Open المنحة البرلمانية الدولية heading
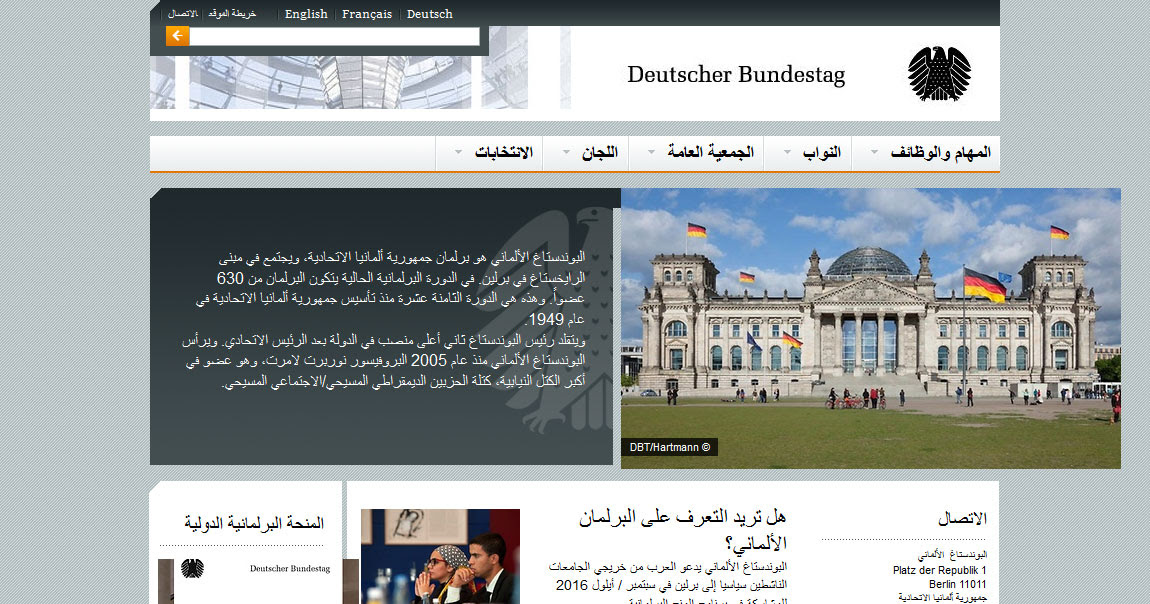 click(x=254, y=523)
